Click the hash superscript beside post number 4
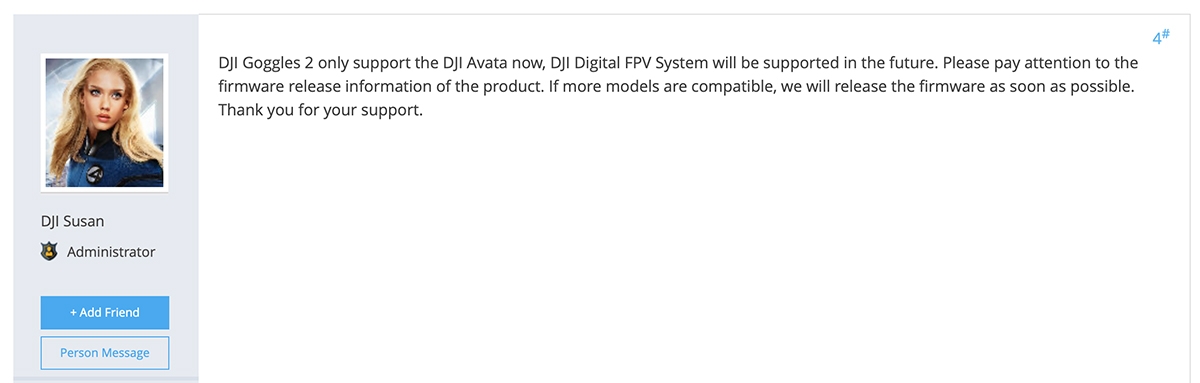 (1166, 34)
